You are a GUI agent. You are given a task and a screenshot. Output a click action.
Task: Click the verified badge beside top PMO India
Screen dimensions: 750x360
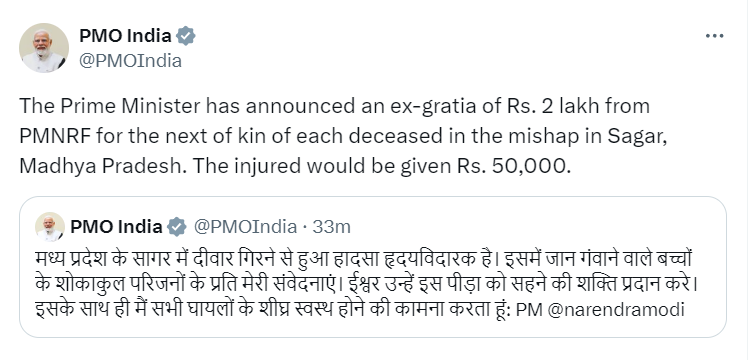pos(186,36)
